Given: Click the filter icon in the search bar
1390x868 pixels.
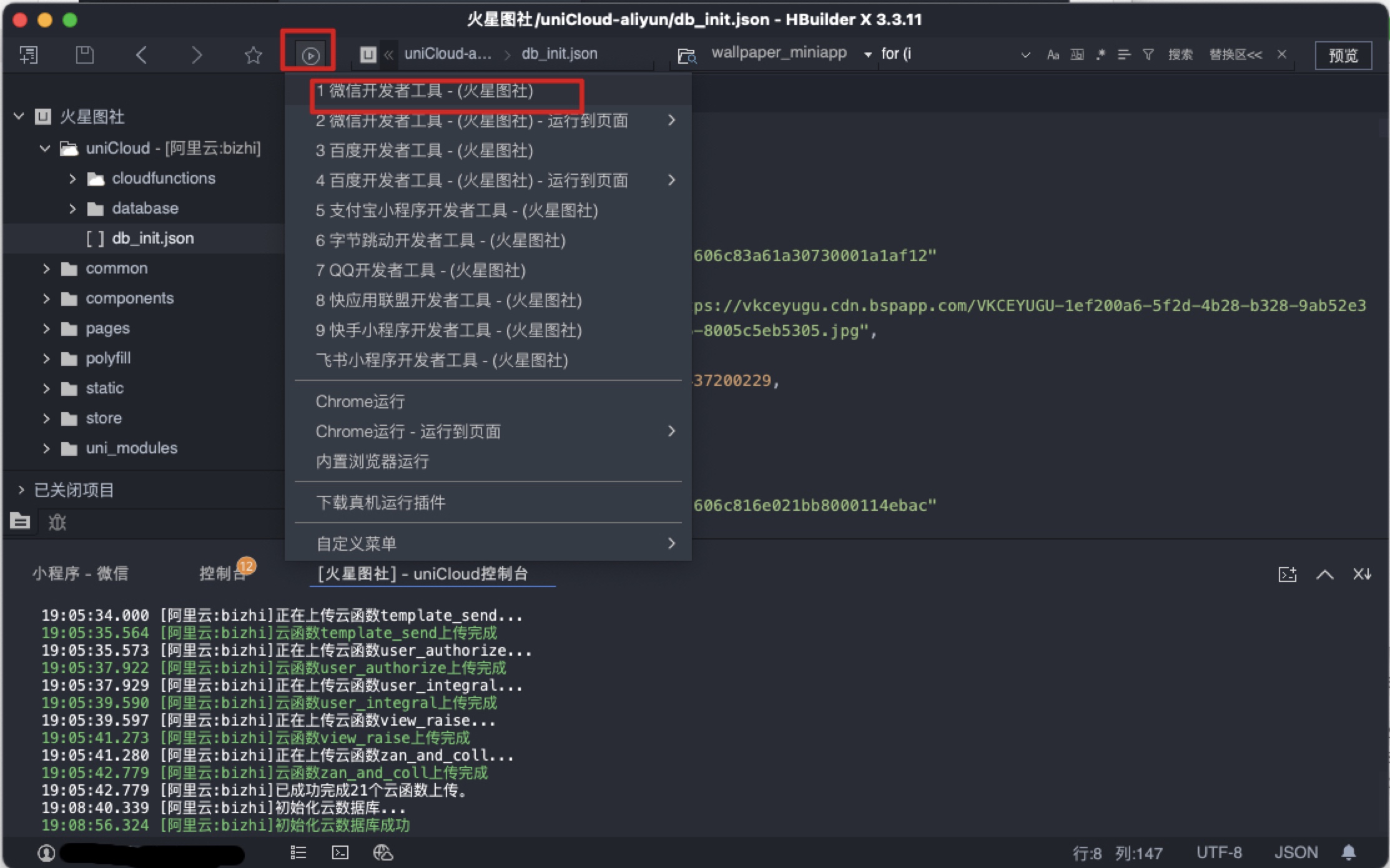Looking at the screenshot, I should coord(1148,54).
